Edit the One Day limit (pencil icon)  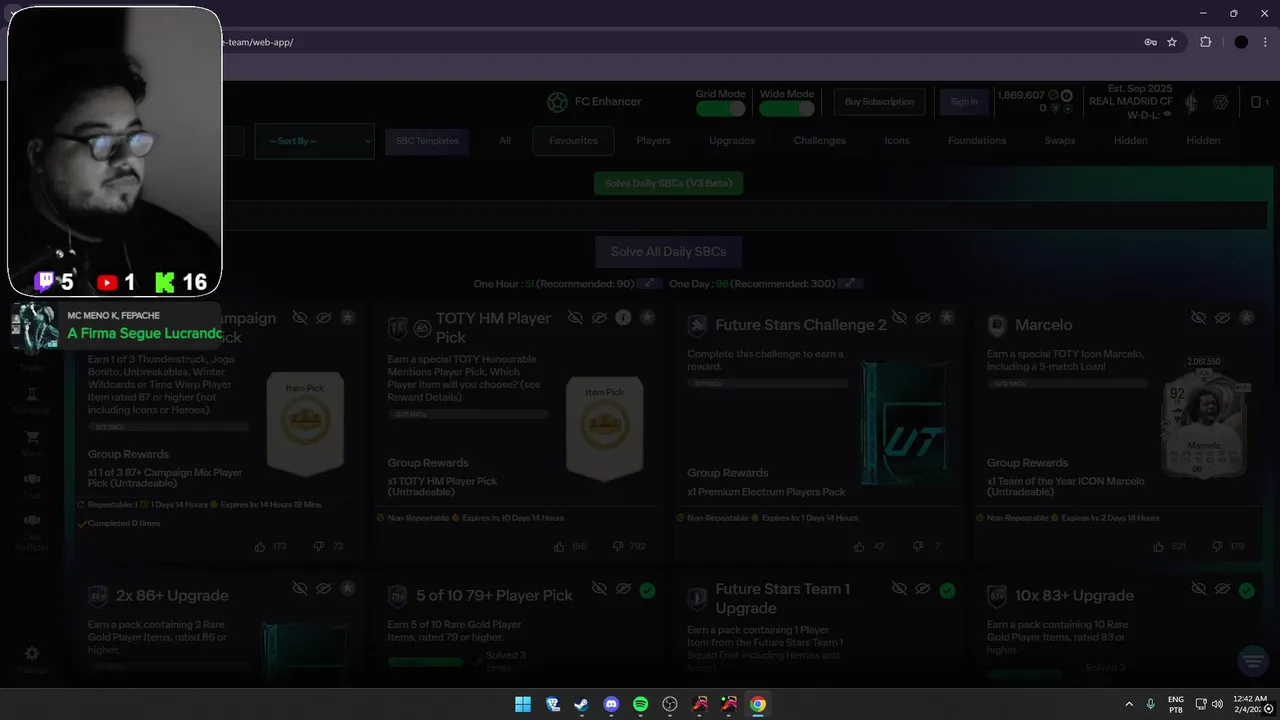(849, 284)
